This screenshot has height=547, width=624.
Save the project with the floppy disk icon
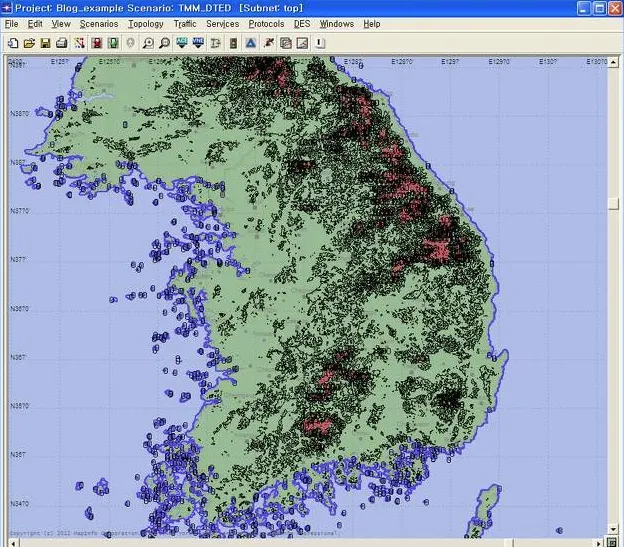point(46,43)
